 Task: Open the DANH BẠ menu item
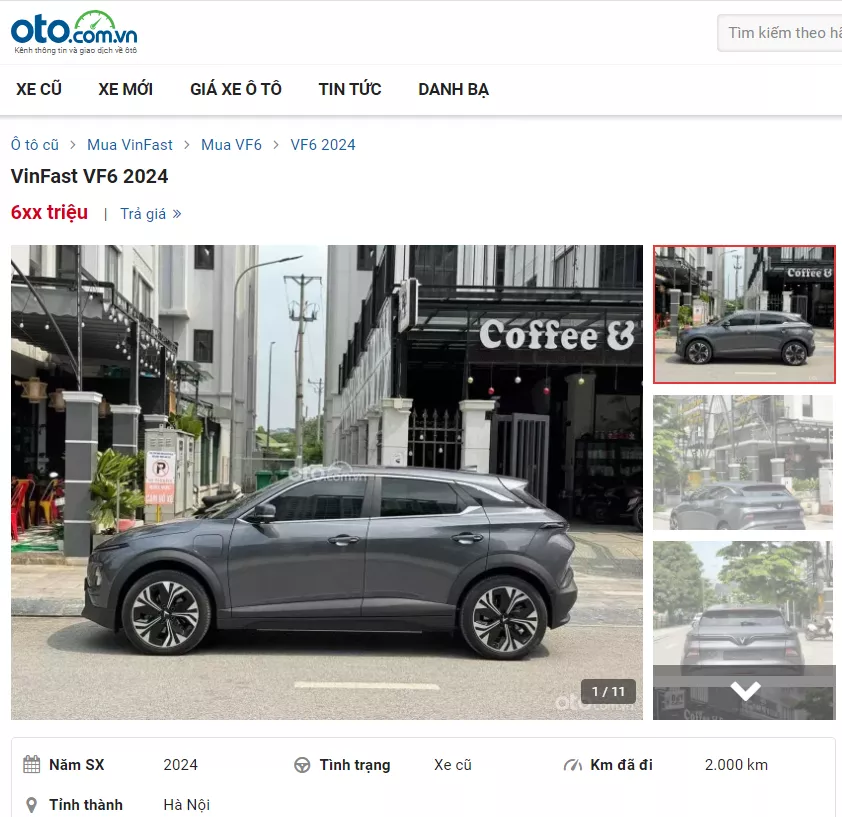coord(453,89)
